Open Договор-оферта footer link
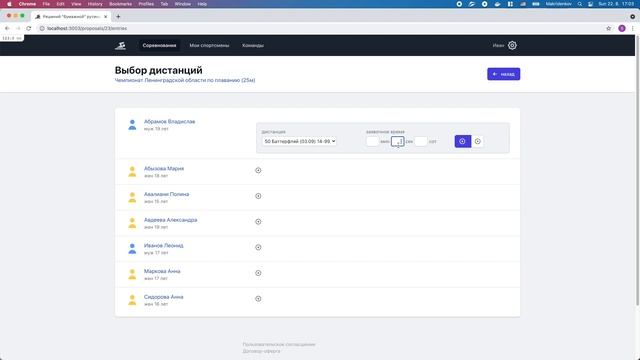Viewport: 640px width, 360px height. click(x=261, y=351)
